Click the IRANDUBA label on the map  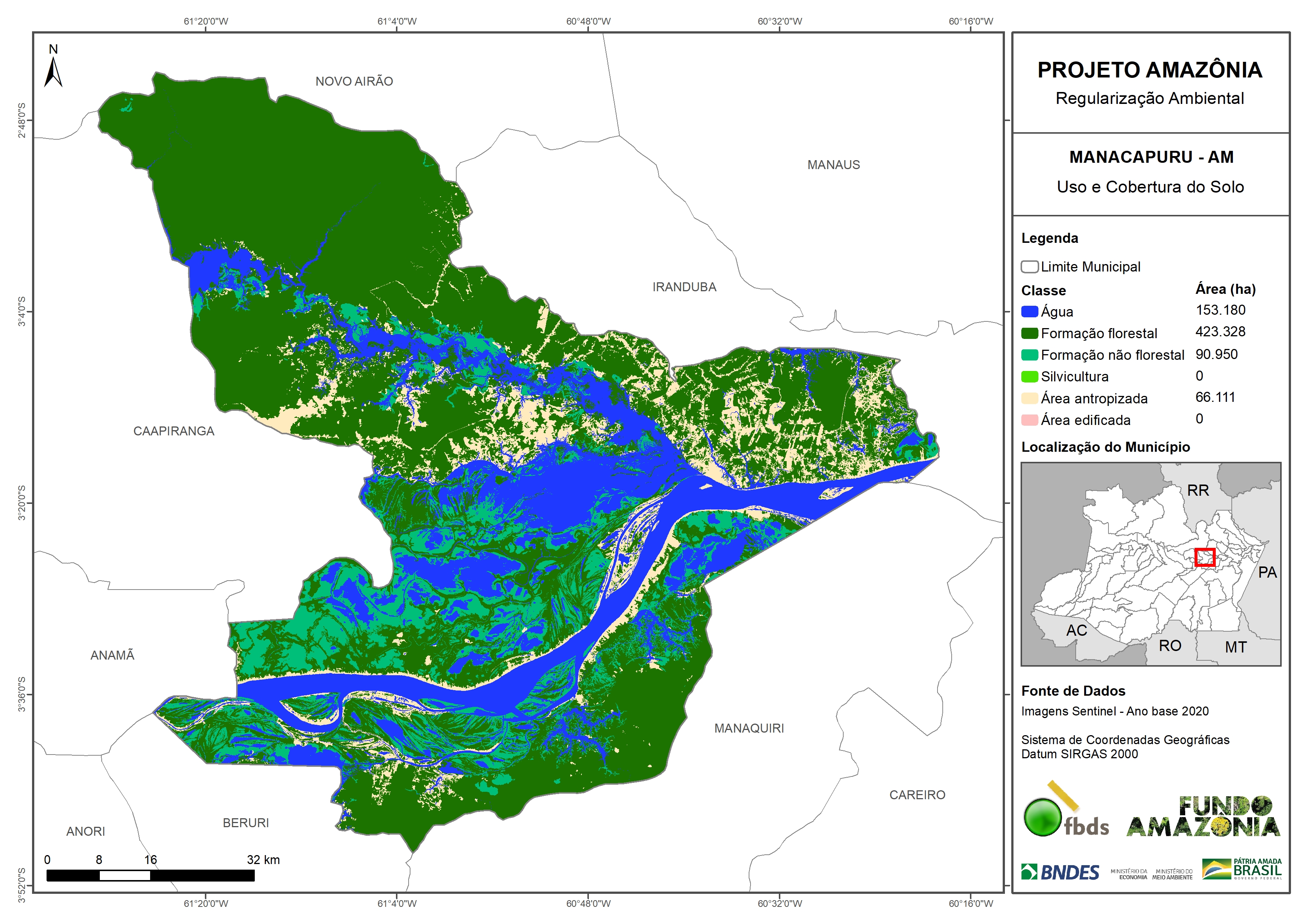[x=684, y=288]
